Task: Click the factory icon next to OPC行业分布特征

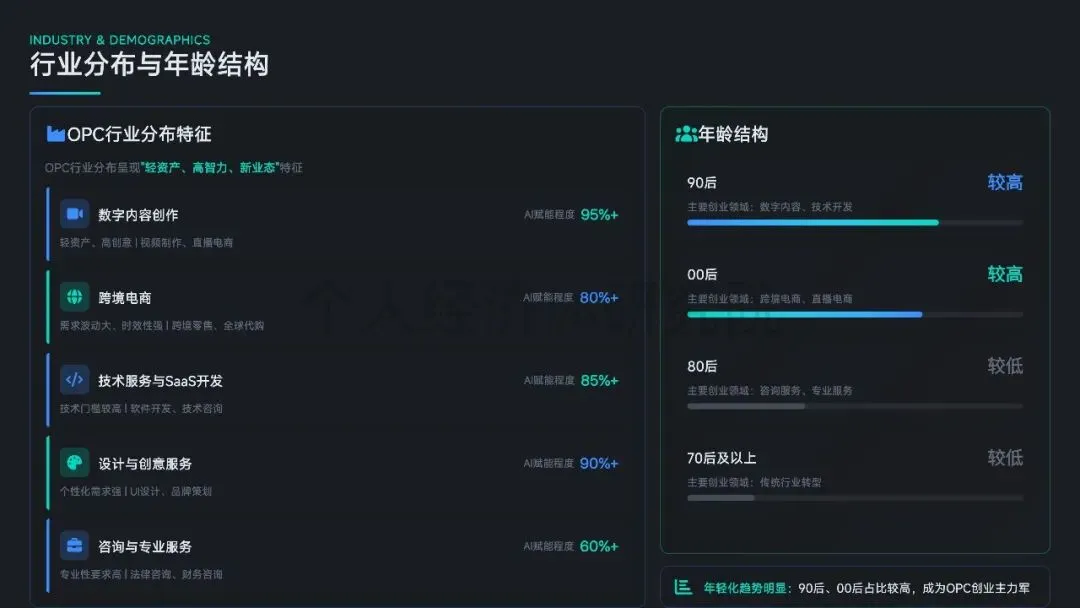Action: point(55,134)
